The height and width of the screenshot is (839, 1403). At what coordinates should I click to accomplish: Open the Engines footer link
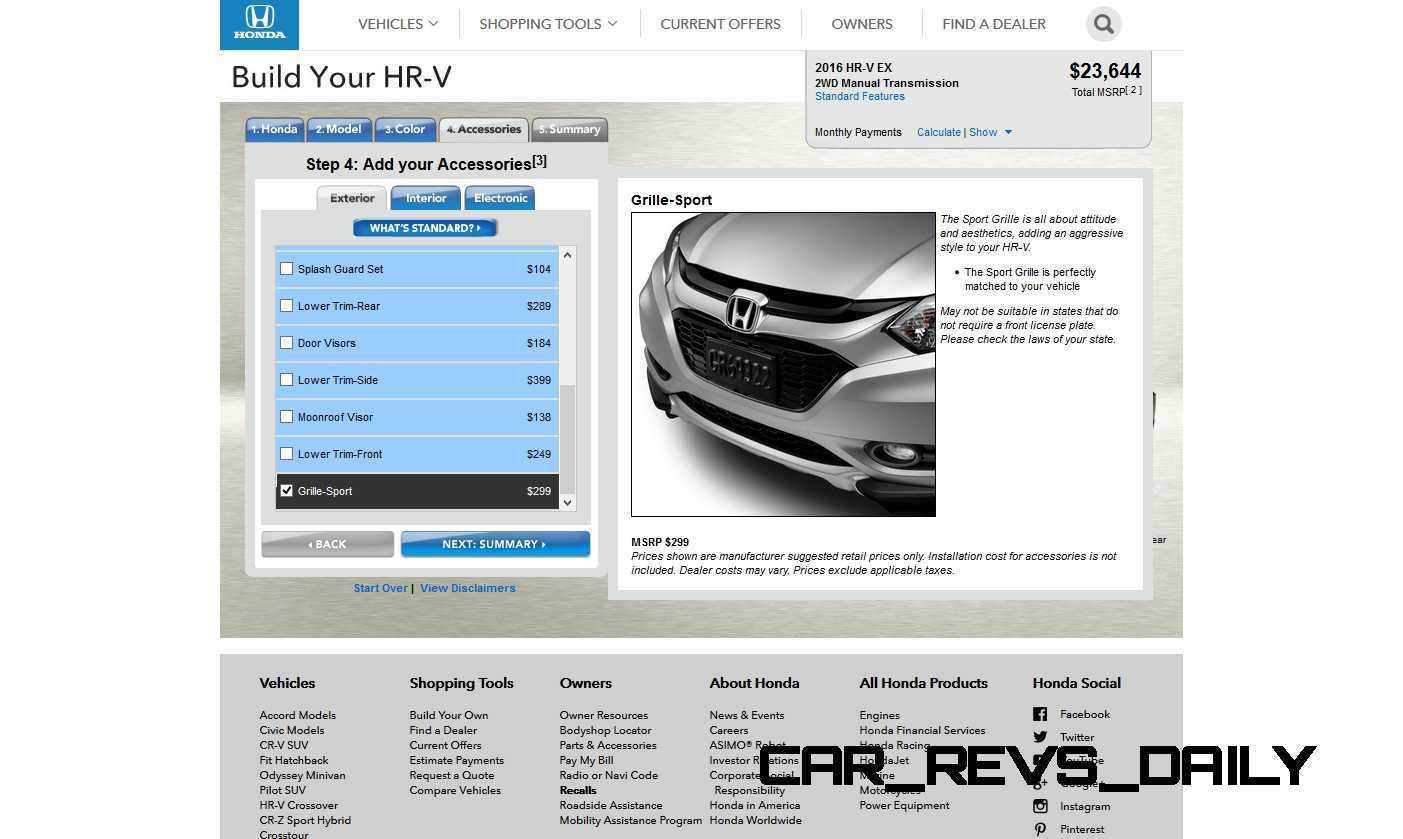click(x=880, y=715)
